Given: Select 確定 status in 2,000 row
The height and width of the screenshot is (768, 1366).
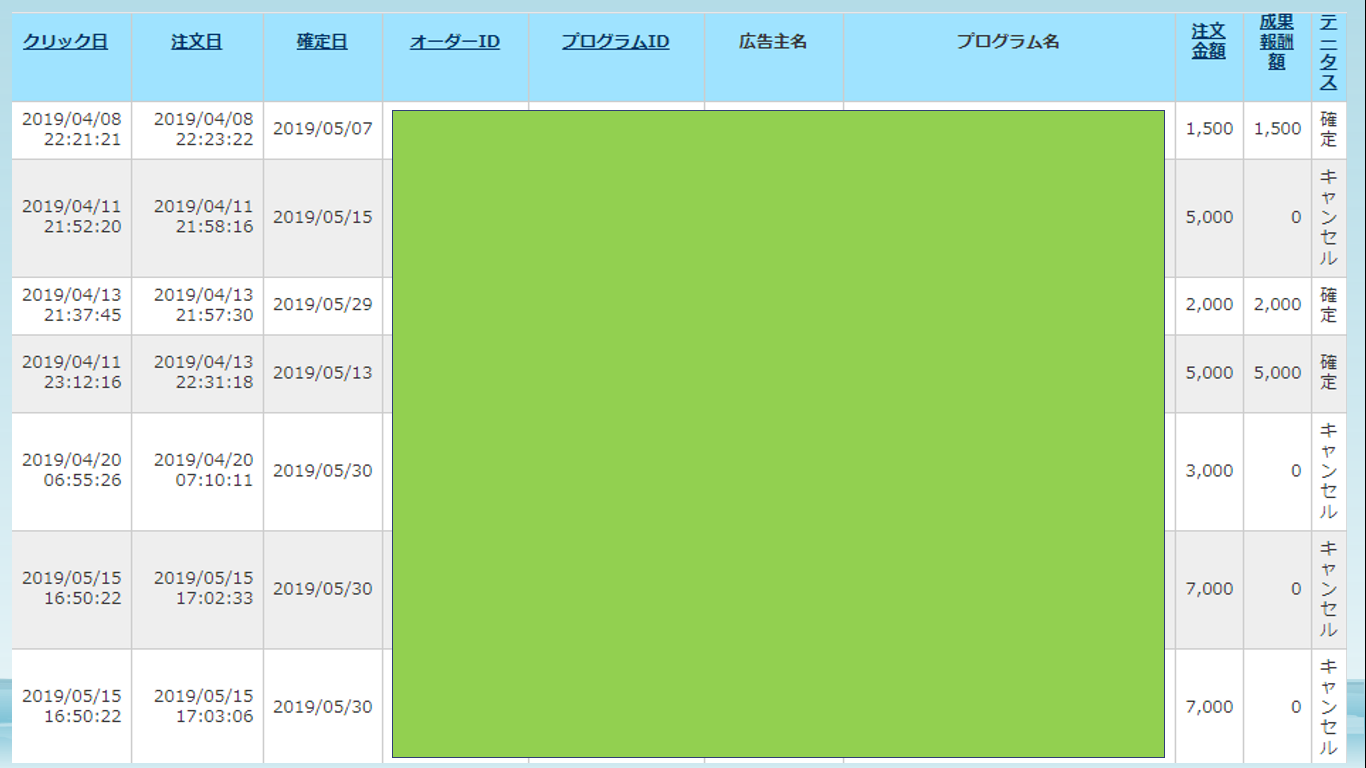Looking at the screenshot, I should (x=1328, y=305).
